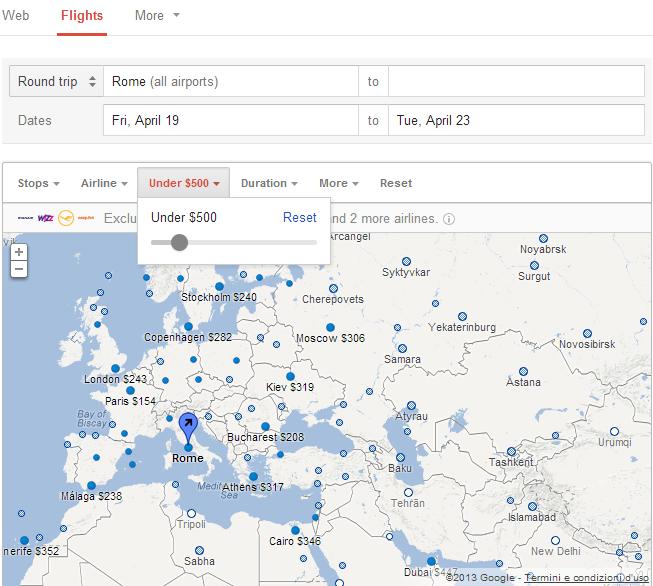Select the Moscow $306 map marker

click(330, 327)
